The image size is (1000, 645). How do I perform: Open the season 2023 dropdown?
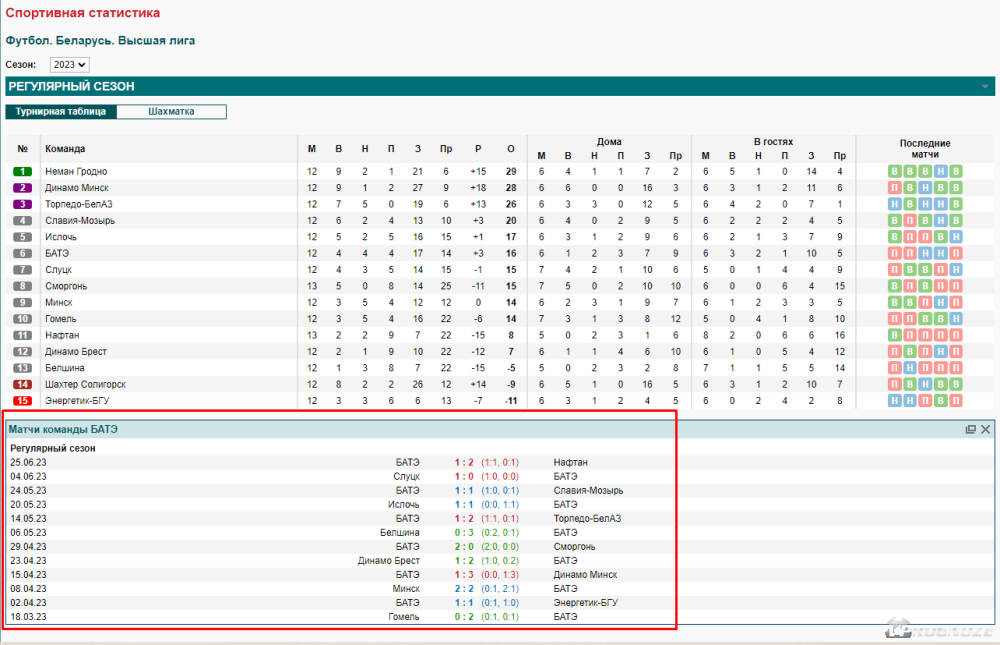(x=70, y=64)
